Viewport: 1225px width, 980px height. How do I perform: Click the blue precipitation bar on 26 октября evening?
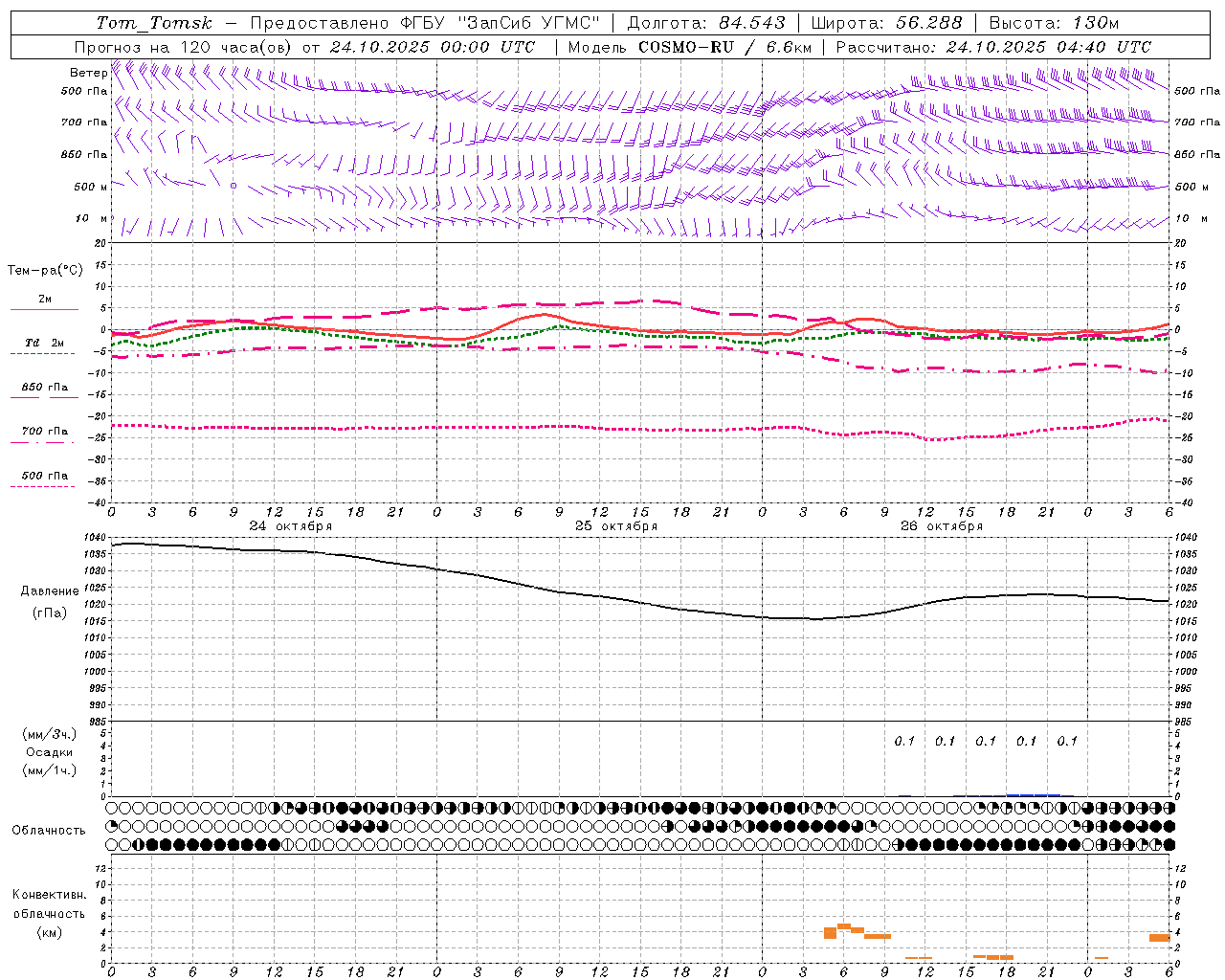click(1033, 794)
